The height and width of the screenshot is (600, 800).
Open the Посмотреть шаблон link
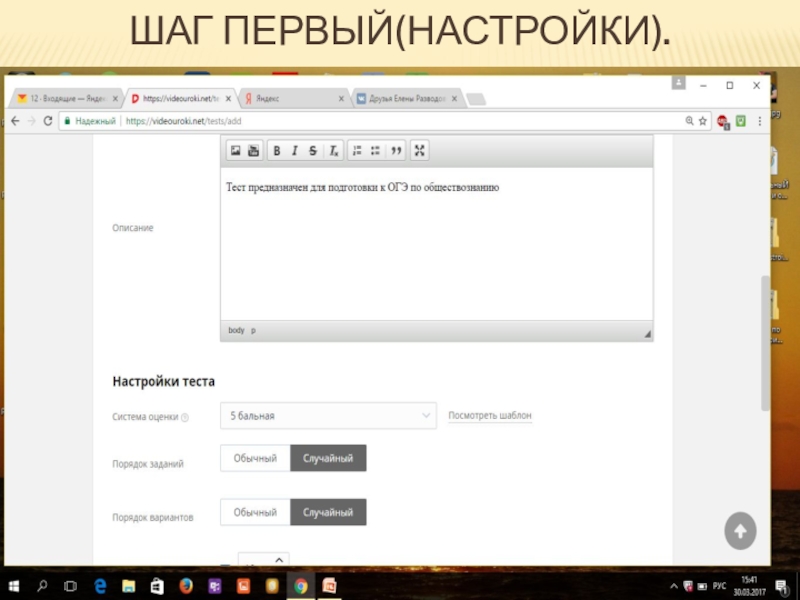[490, 415]
